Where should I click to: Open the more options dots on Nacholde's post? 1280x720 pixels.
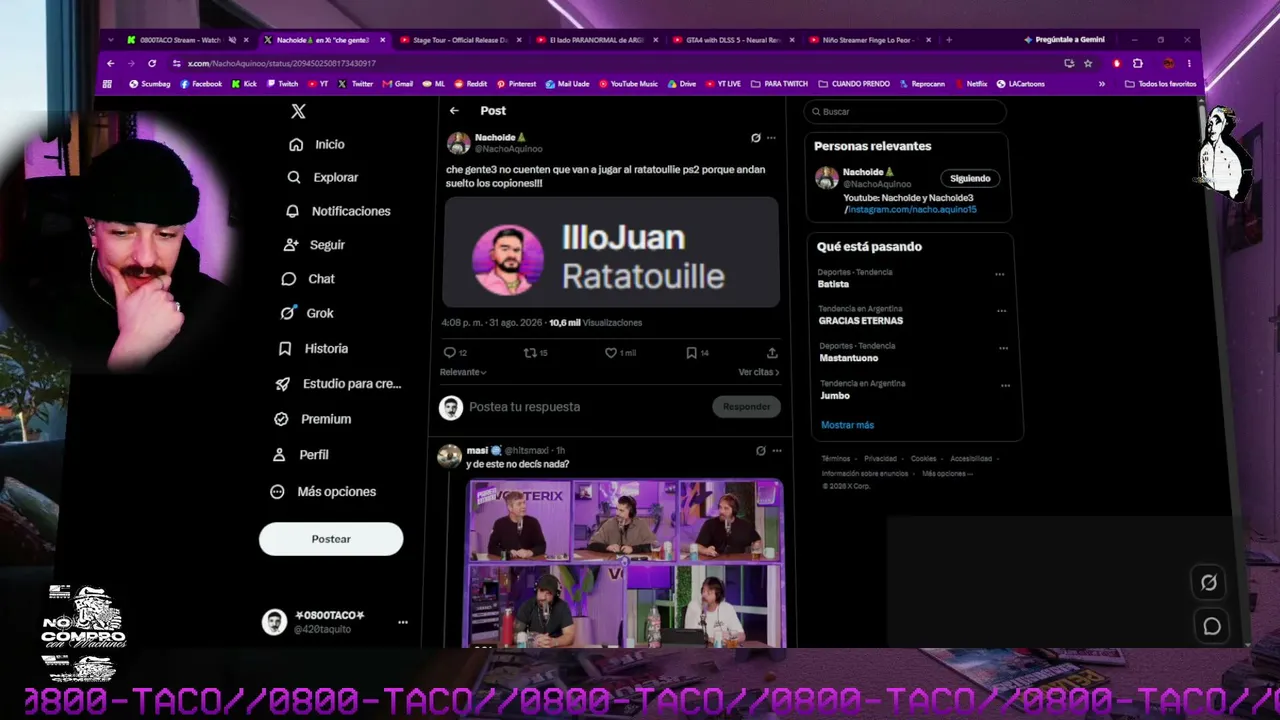click(x=771, y=138)
